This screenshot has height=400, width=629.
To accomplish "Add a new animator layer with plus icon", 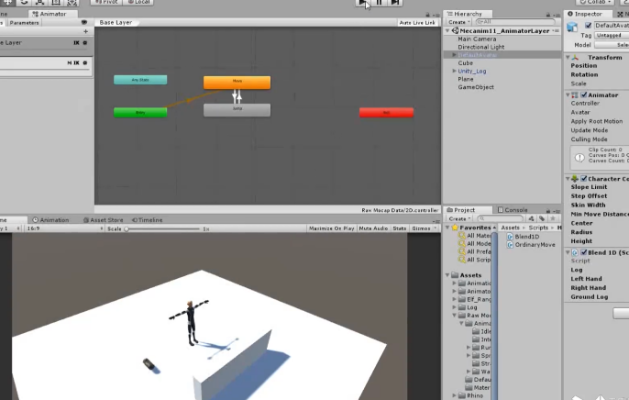I will [x=85, y=31].
